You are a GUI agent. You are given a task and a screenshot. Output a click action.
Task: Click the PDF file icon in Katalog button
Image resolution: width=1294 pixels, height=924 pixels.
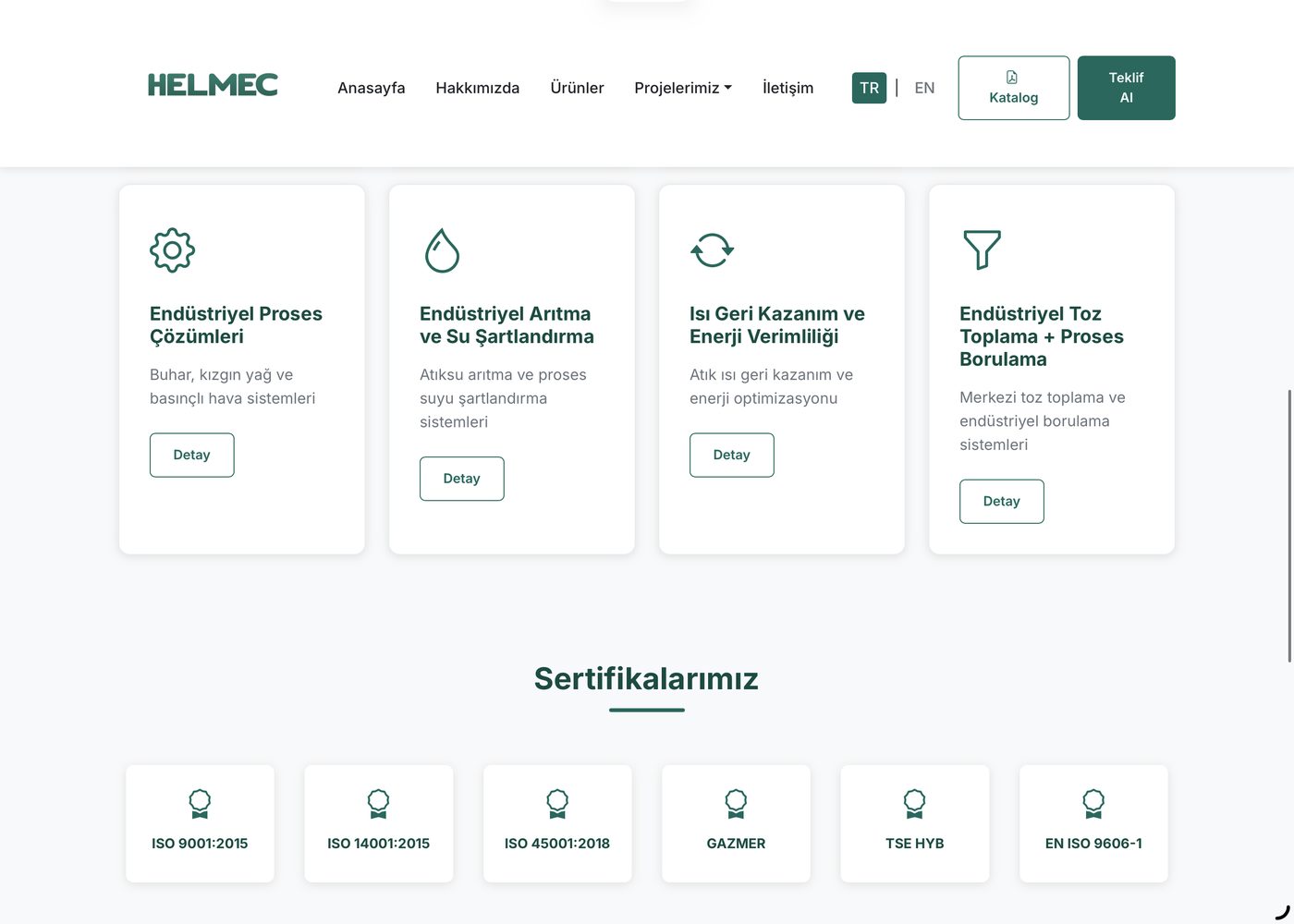pyautogui.click(x=1012, y=78)
